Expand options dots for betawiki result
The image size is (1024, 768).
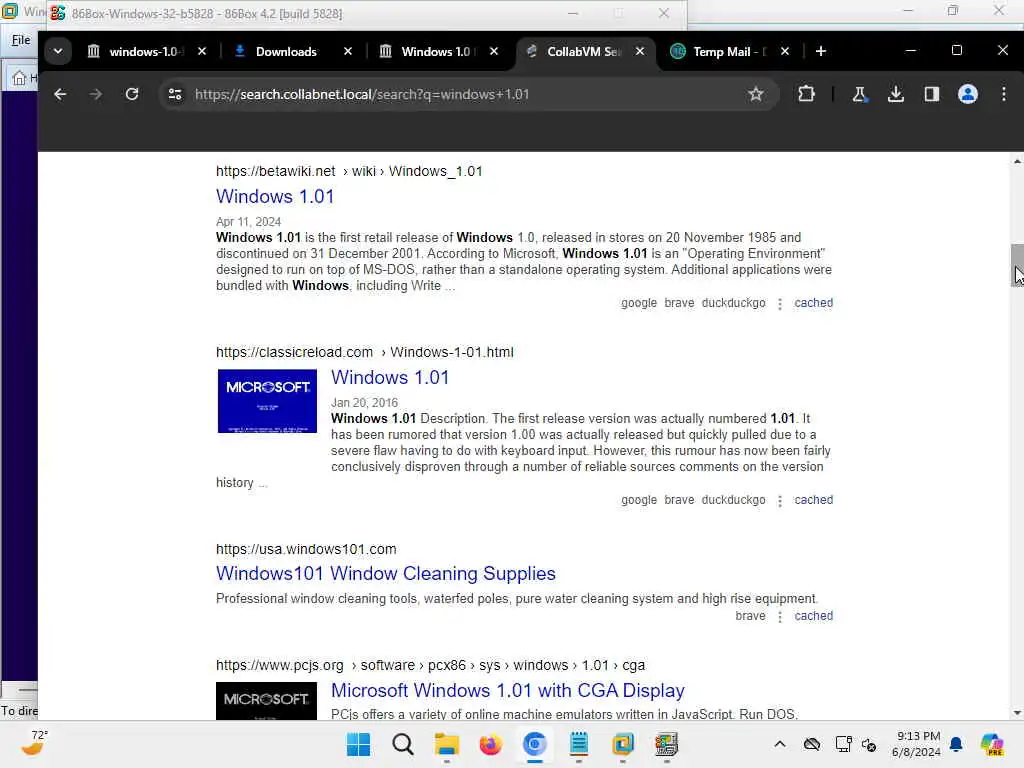780,304
